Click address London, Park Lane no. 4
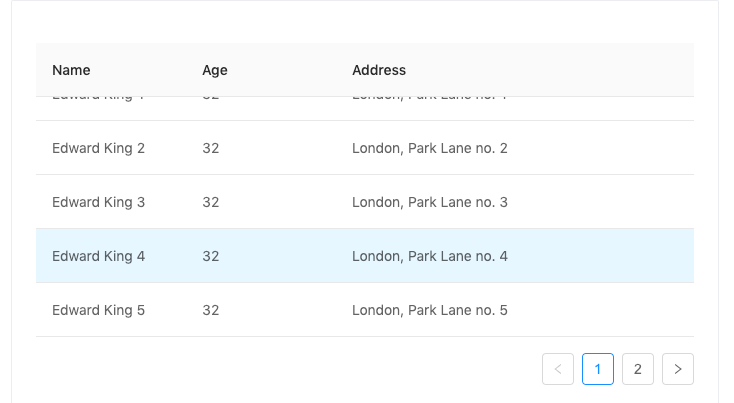The image size is (734, 403). pyautogui.click(x=430, y=256)
